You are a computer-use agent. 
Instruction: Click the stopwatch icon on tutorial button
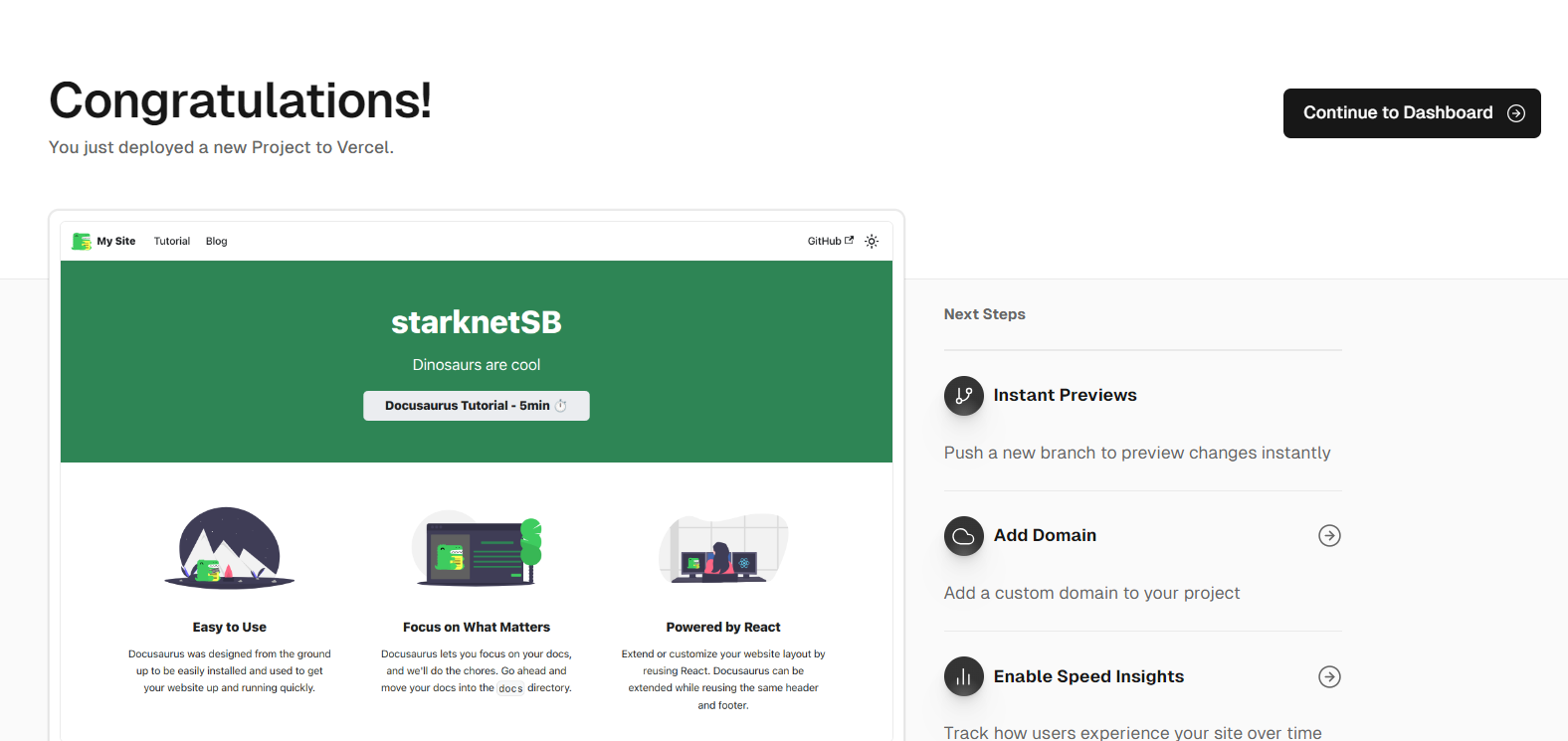pyautogui.click(x=560, y=406)
